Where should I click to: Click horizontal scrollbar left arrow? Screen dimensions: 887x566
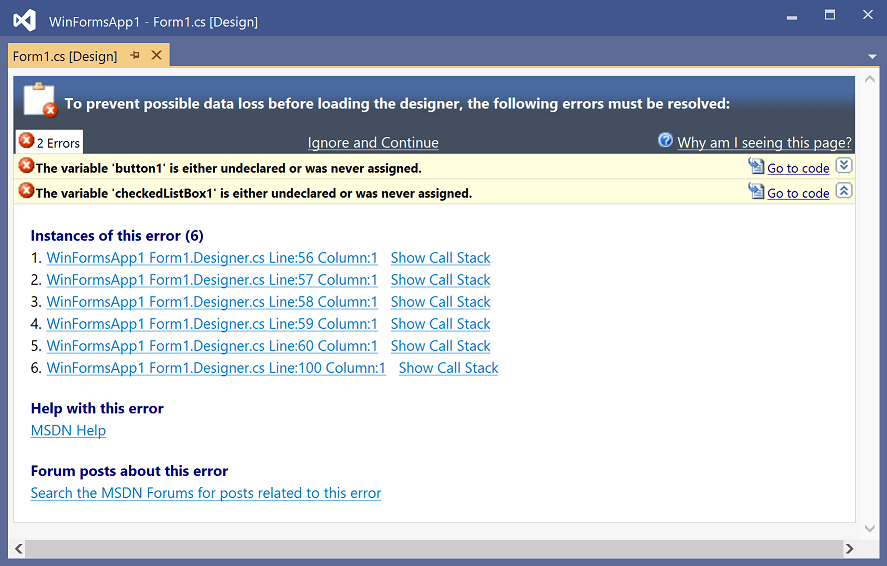coord(19,548)
